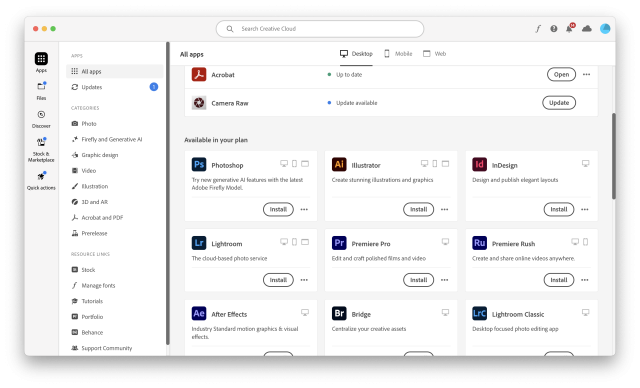Screen dimensions: 640x388
Task: Install Photoshop
Action: pyautogui.click(x=278, y=209)
